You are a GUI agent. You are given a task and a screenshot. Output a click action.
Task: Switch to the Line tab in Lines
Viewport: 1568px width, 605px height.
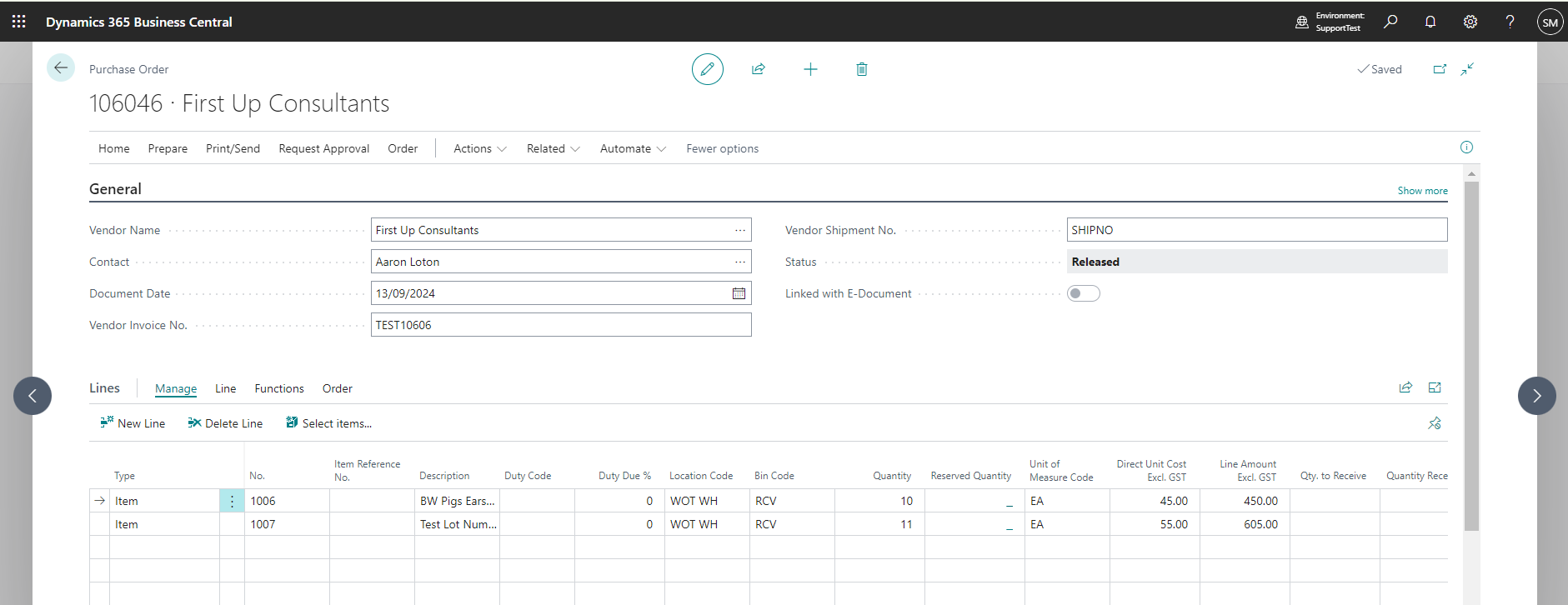click(225, 388)
